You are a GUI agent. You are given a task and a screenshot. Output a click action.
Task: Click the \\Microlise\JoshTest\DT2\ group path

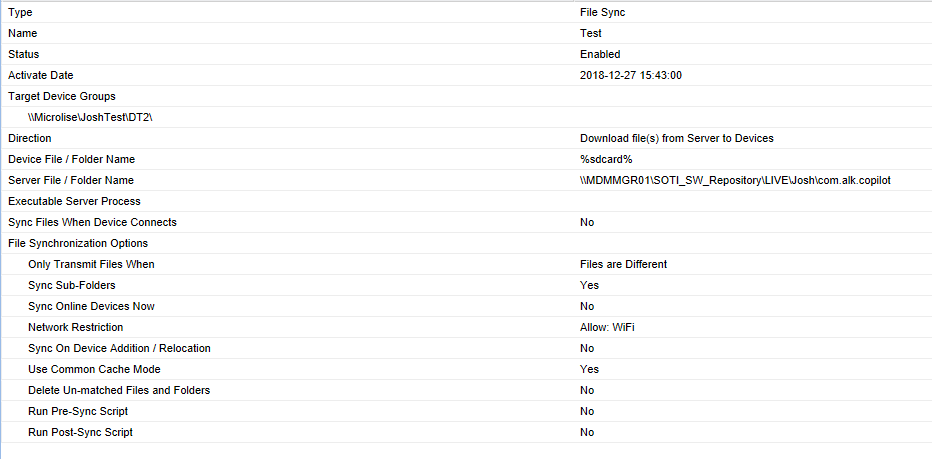coord(89,117)
